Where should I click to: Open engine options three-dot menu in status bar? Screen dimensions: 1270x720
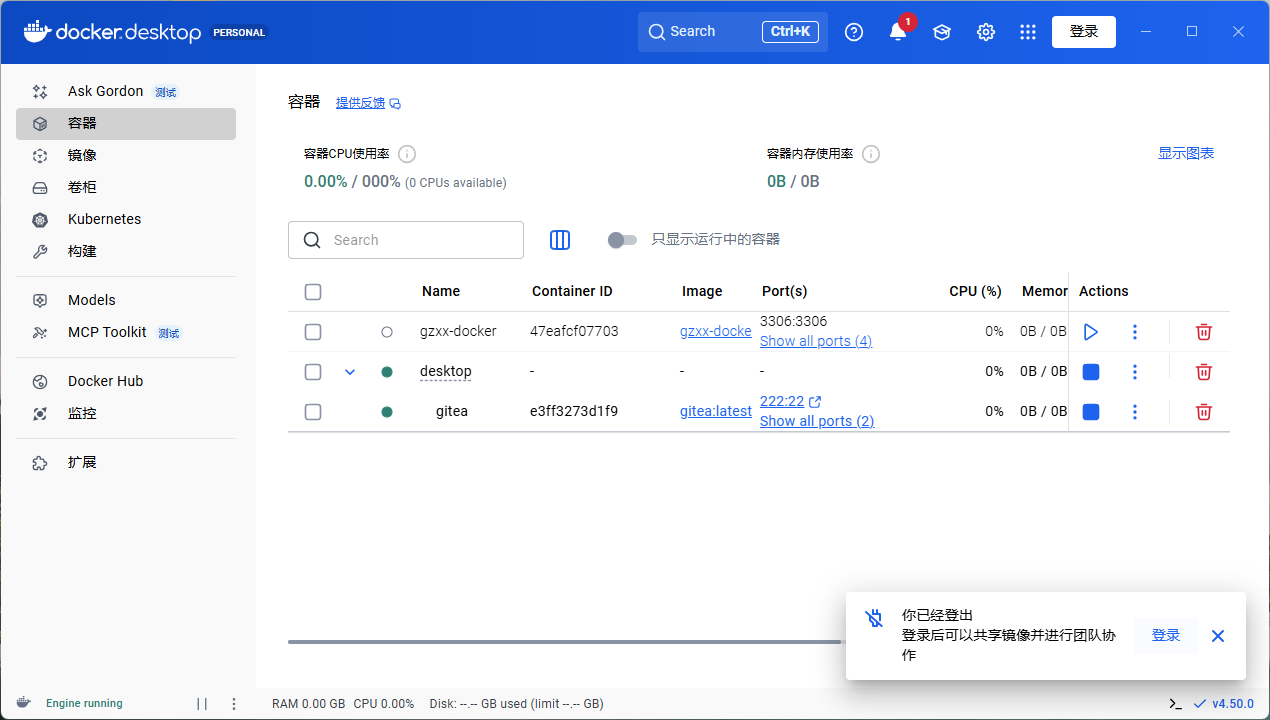(234, 704)
